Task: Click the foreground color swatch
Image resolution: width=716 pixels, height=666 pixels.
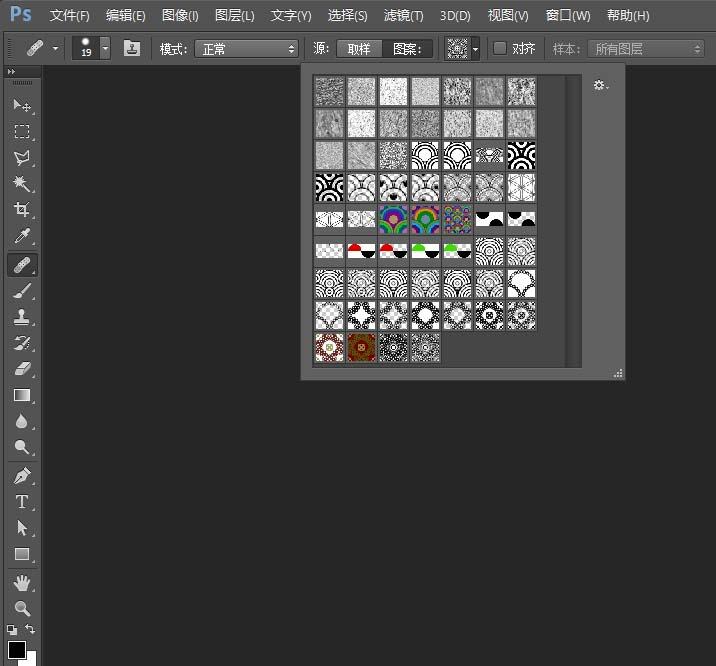Action: pyautogui.click(x=17, y=650)
